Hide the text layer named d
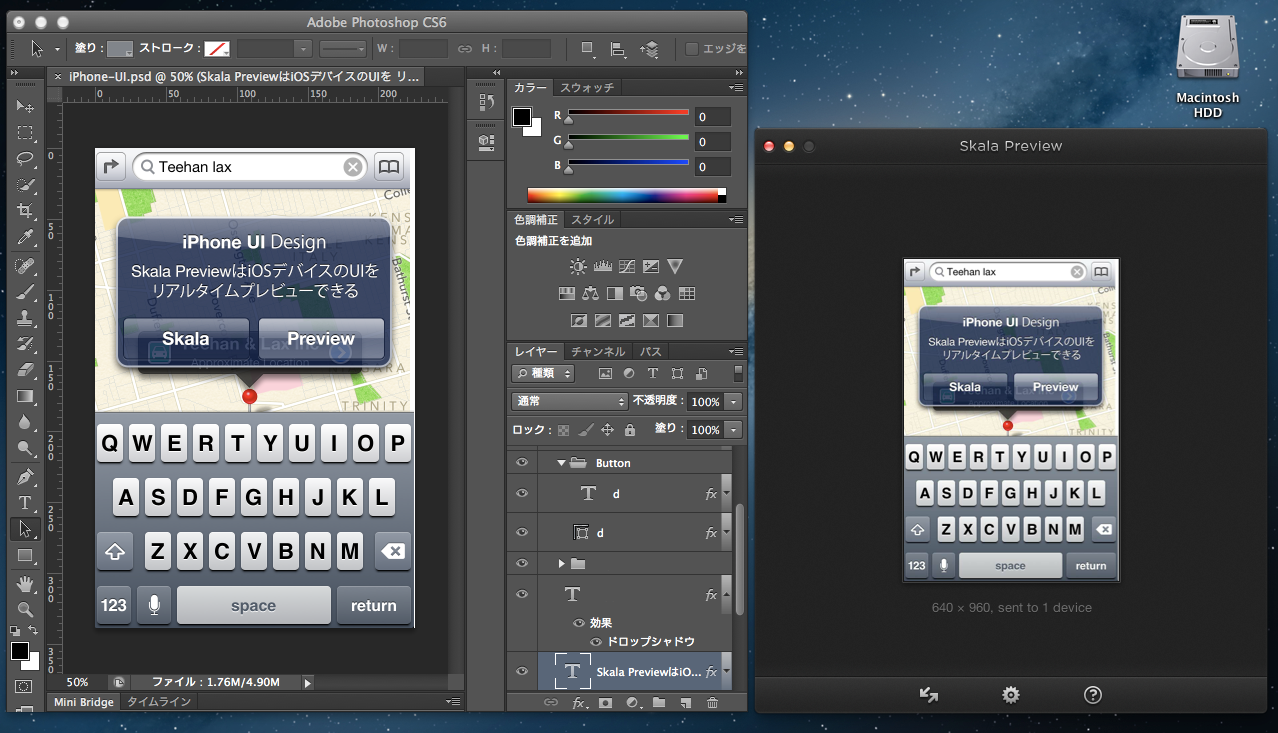The image size is (1278, 733). 521,494
